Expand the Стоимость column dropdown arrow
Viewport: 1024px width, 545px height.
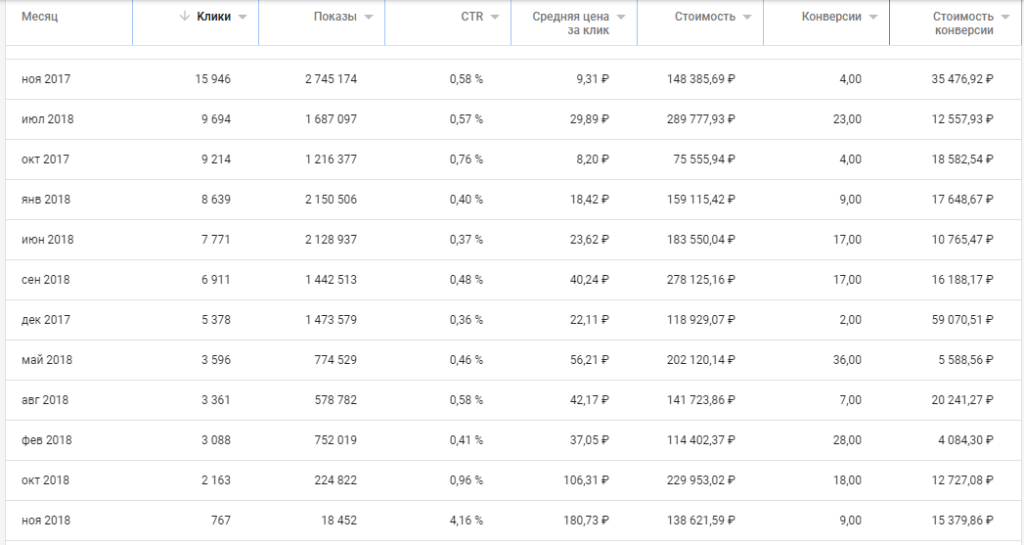click(747, 17)
